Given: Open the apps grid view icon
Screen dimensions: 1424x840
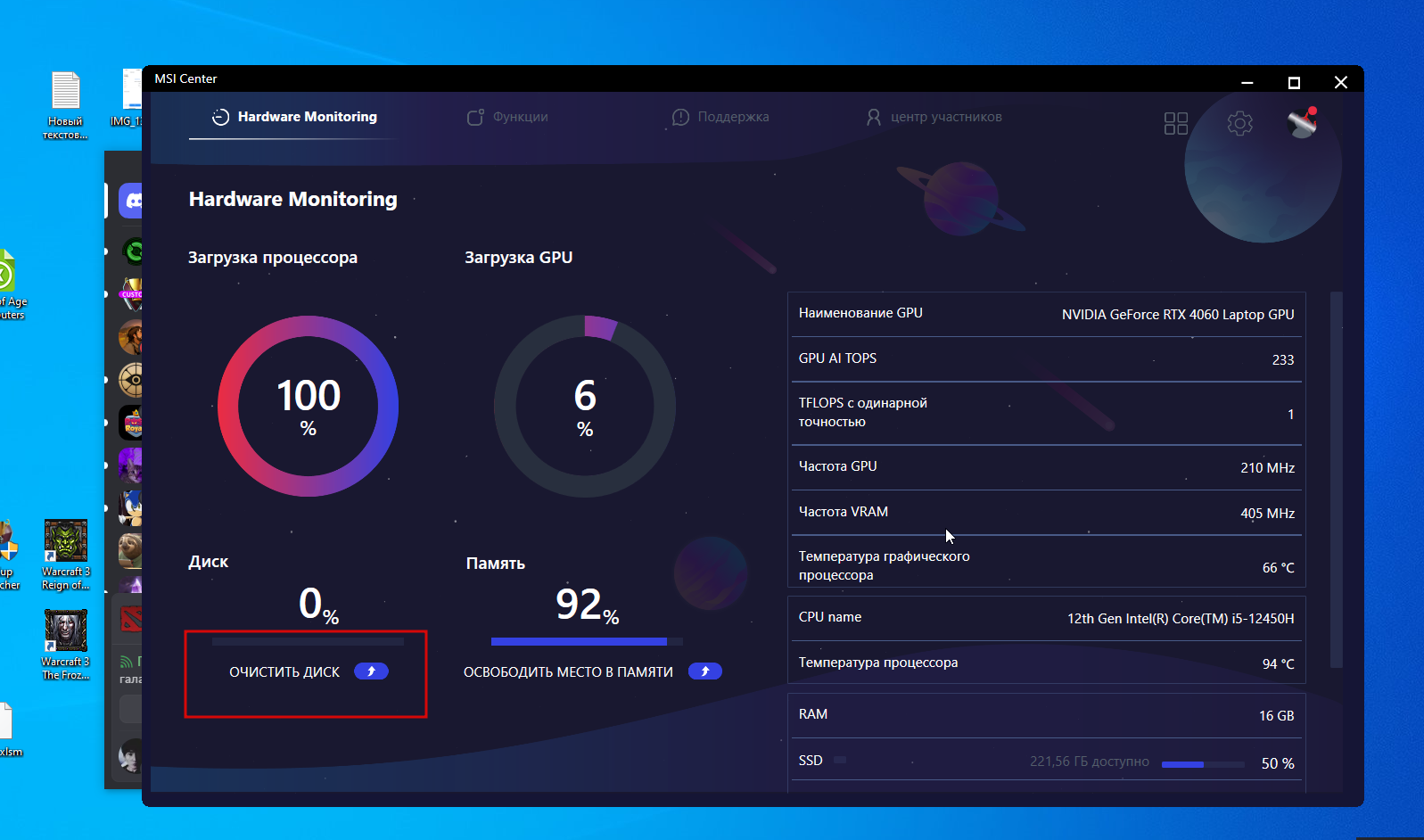Looking at the screenshot, I should (x=1176, y=123).
